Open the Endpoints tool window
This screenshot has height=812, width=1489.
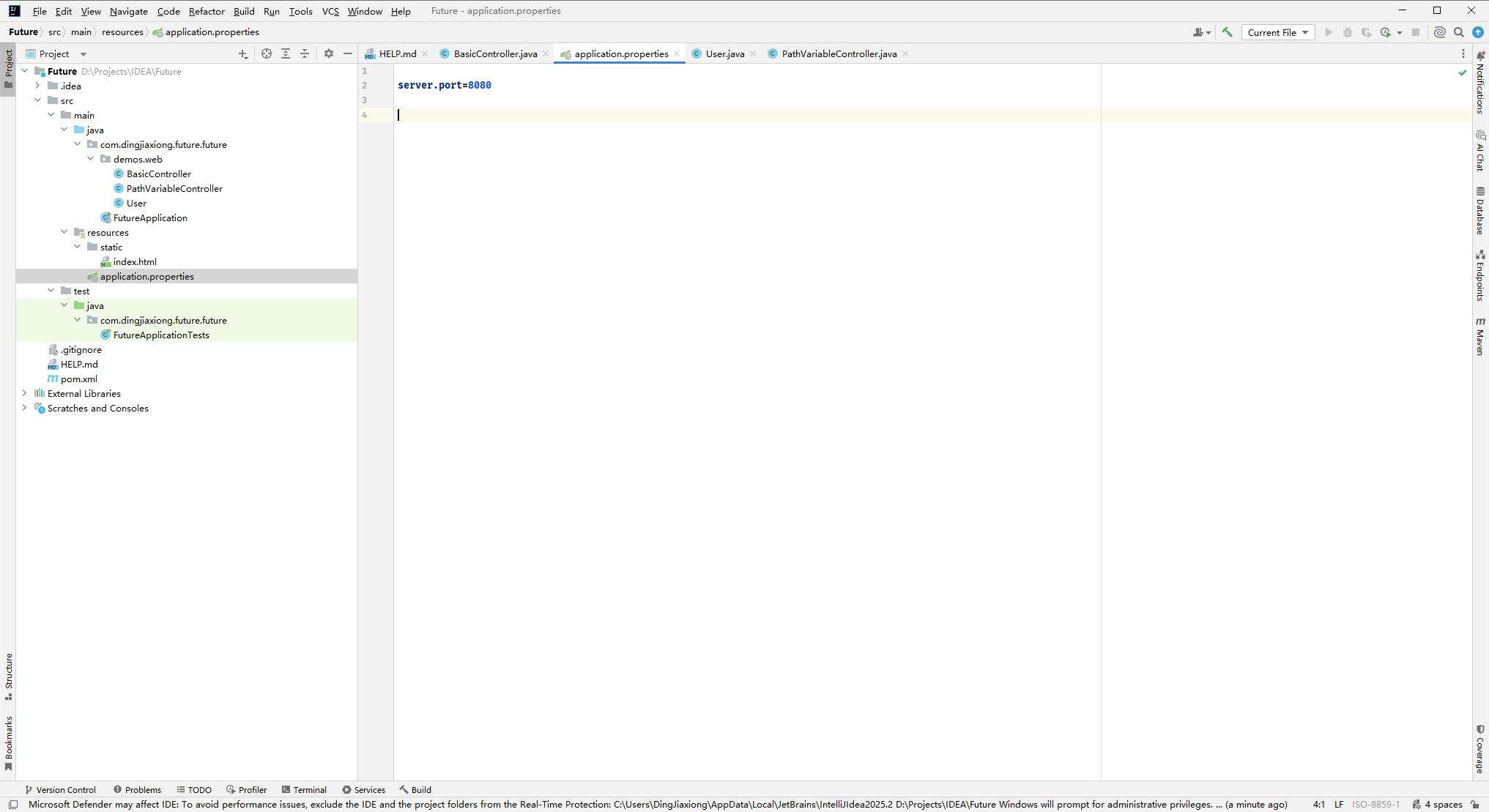(1480, 275)
